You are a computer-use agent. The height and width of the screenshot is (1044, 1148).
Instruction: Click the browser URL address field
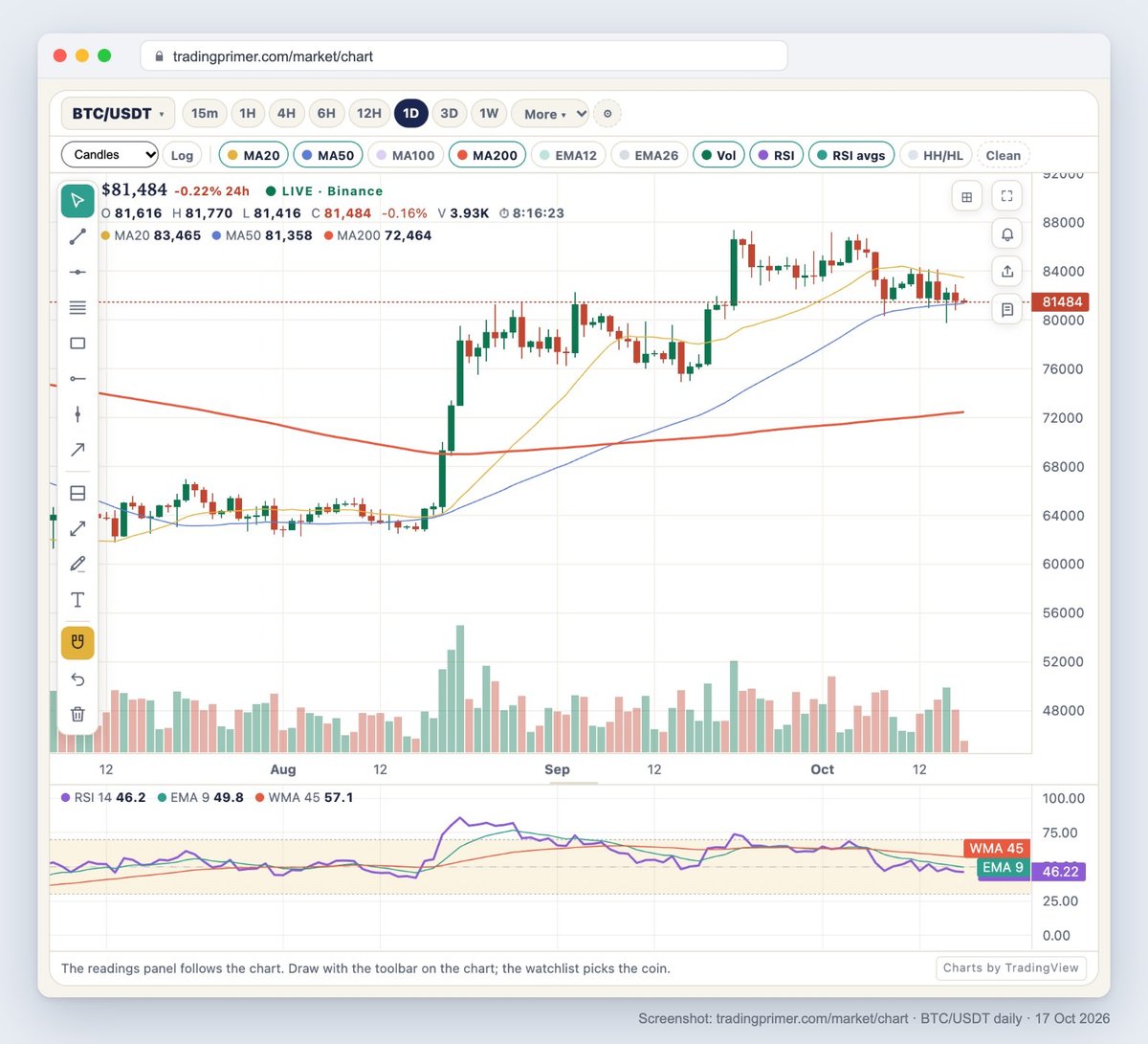(464, 56)
